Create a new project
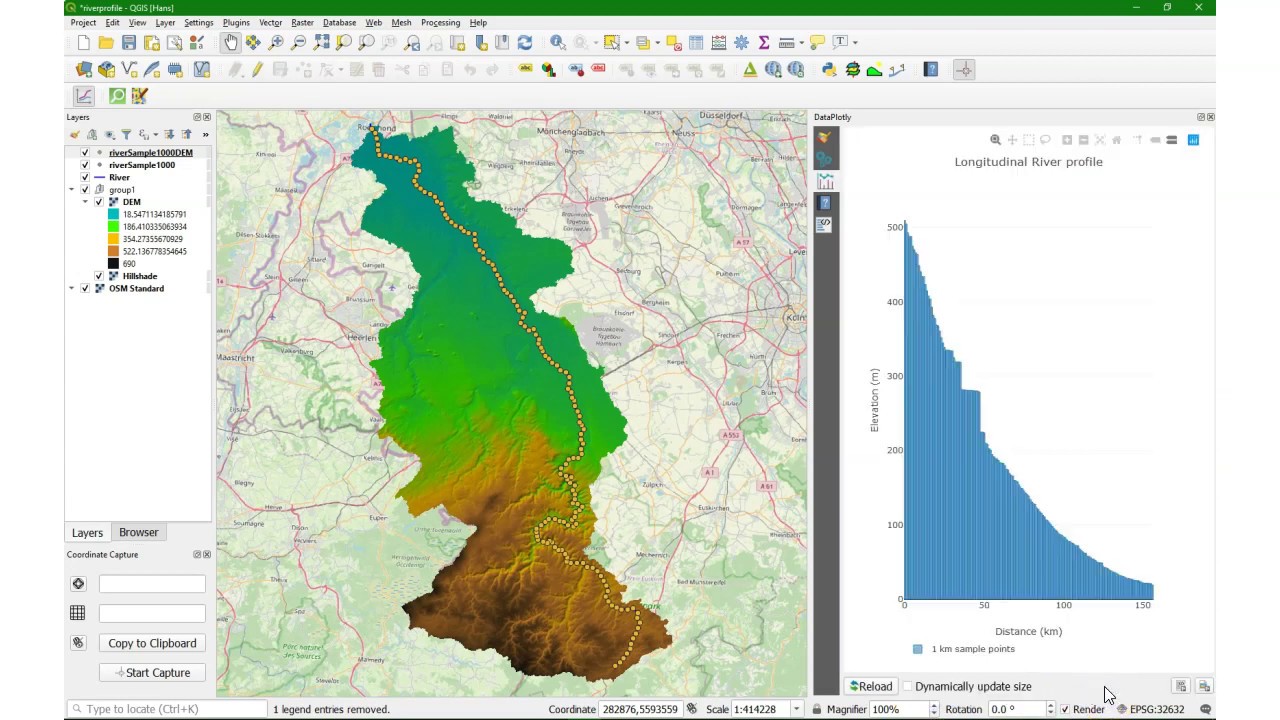This screenshot has height=720, width=1280. click(x=83, y=42)
